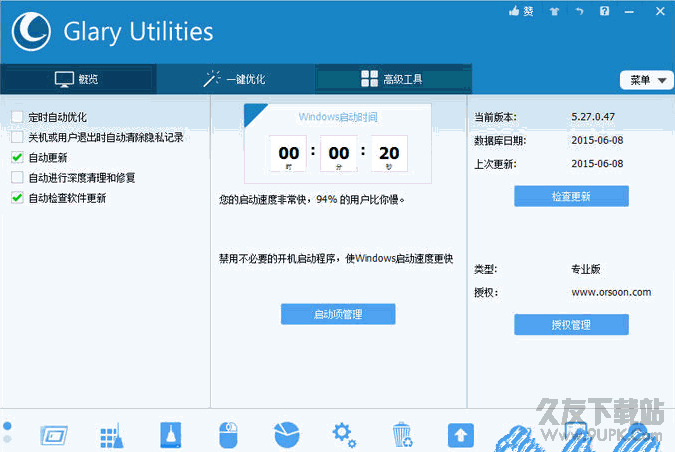Click the Glary Utilities title text

coord(138,32)
